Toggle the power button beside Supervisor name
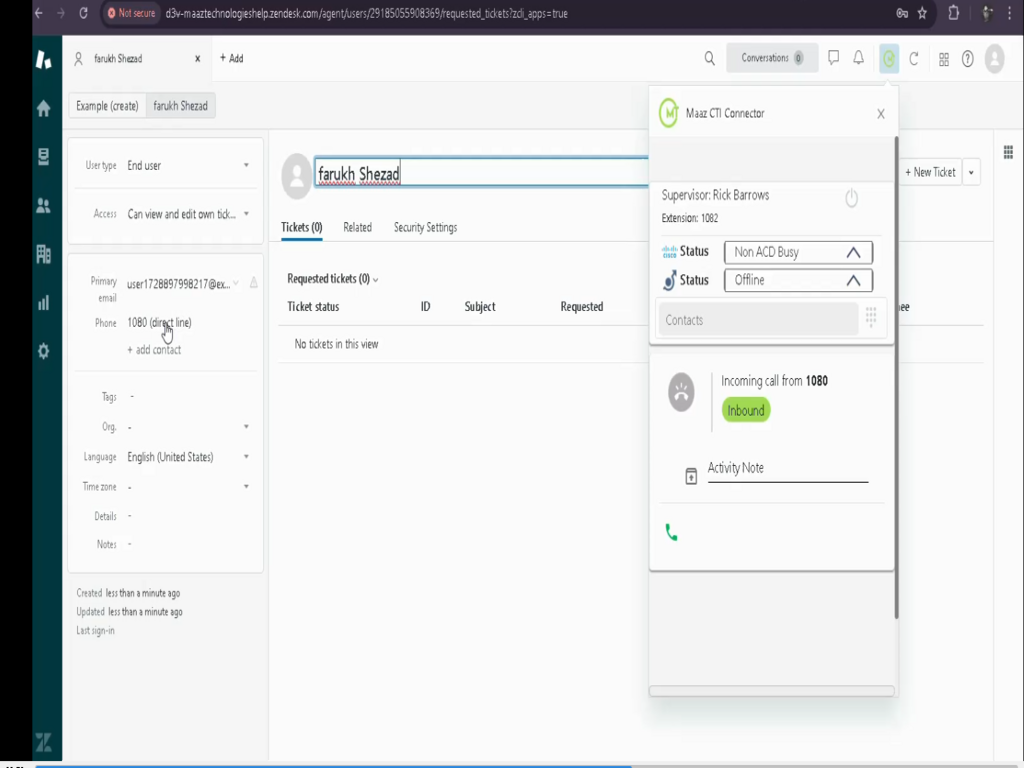Viewport: 1024px width, 768px height. click(x=851, y=198)
